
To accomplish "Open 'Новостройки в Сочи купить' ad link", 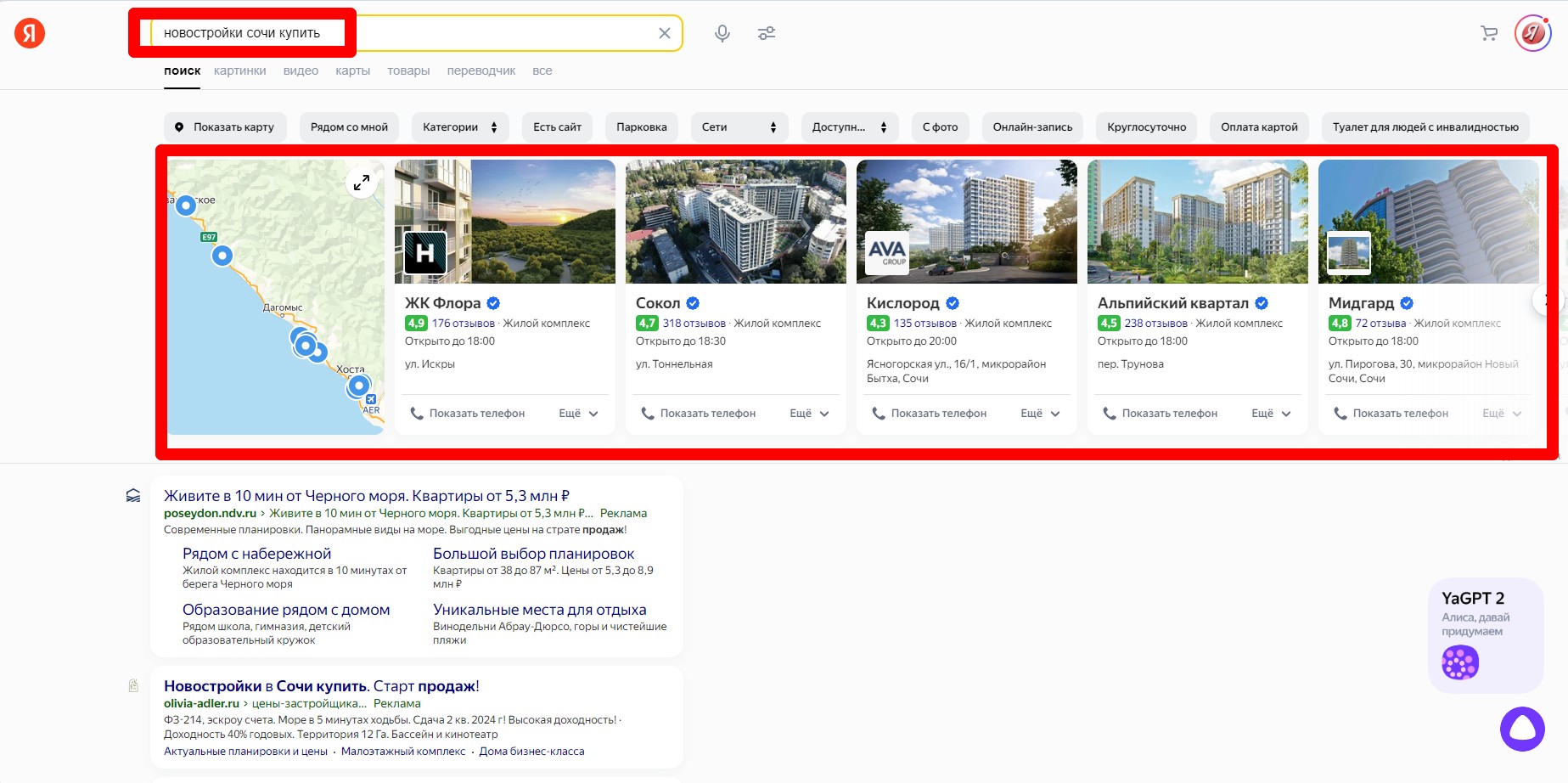I will (321, 686).
